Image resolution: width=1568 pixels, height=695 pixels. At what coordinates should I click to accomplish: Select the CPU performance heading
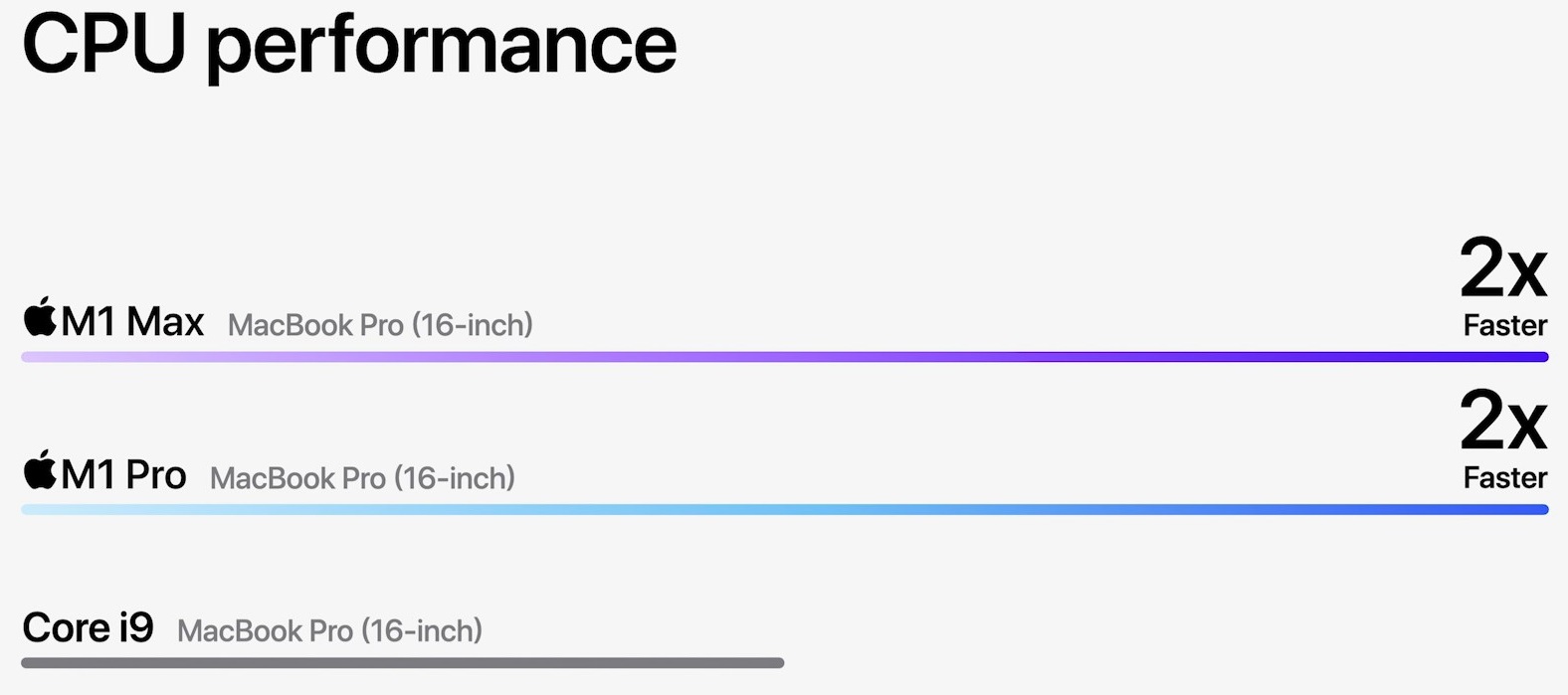pyautogui.click(x=349, y=45)
